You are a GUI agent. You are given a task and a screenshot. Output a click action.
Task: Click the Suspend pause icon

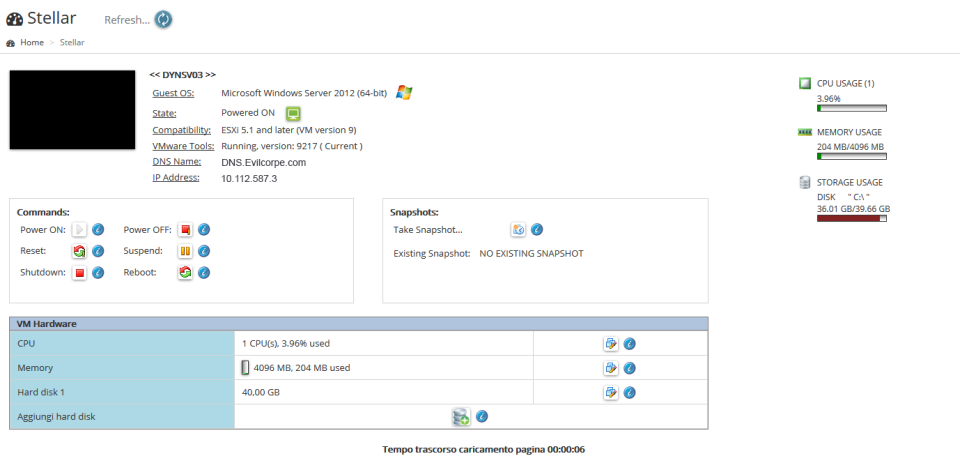tap(185, 251)
